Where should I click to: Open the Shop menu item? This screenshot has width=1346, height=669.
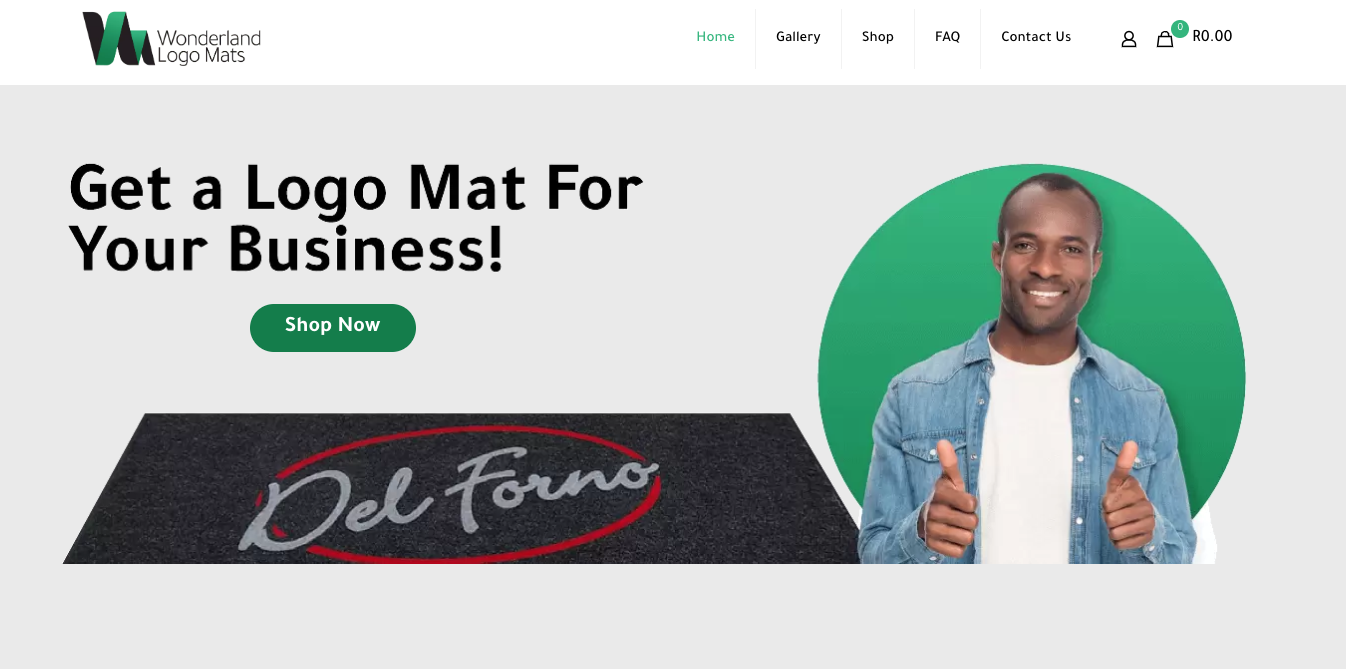(x=878, y=37)
